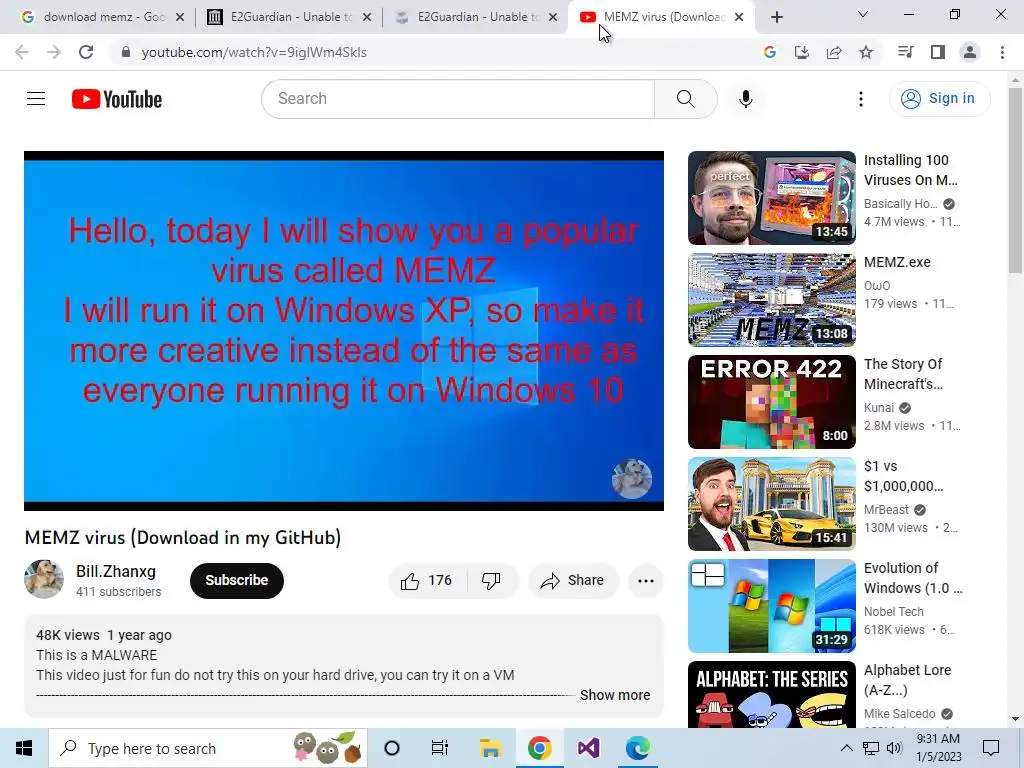Open 'Installing 100 Viruses' video title

pyautogui.click(x=910, y=170)
